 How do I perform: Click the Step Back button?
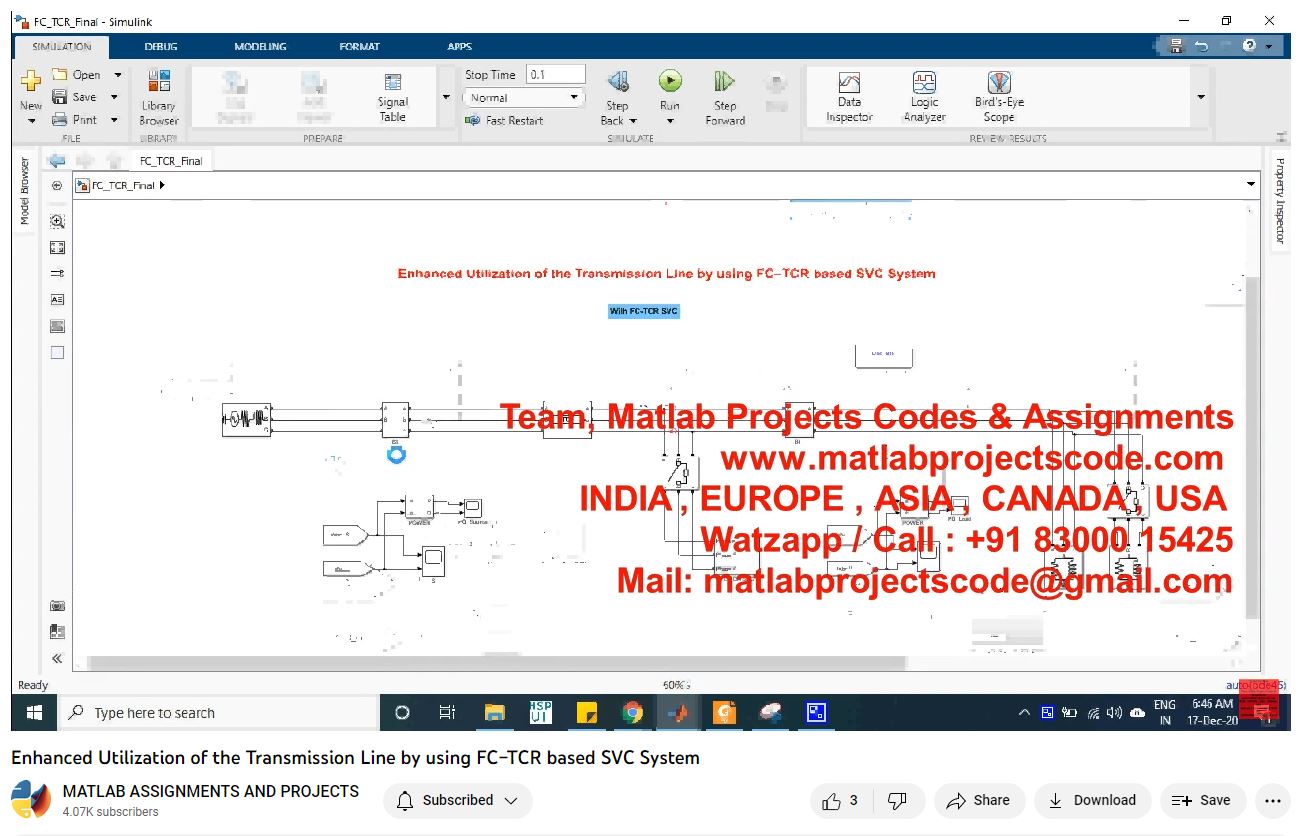(x=618, y=98)
